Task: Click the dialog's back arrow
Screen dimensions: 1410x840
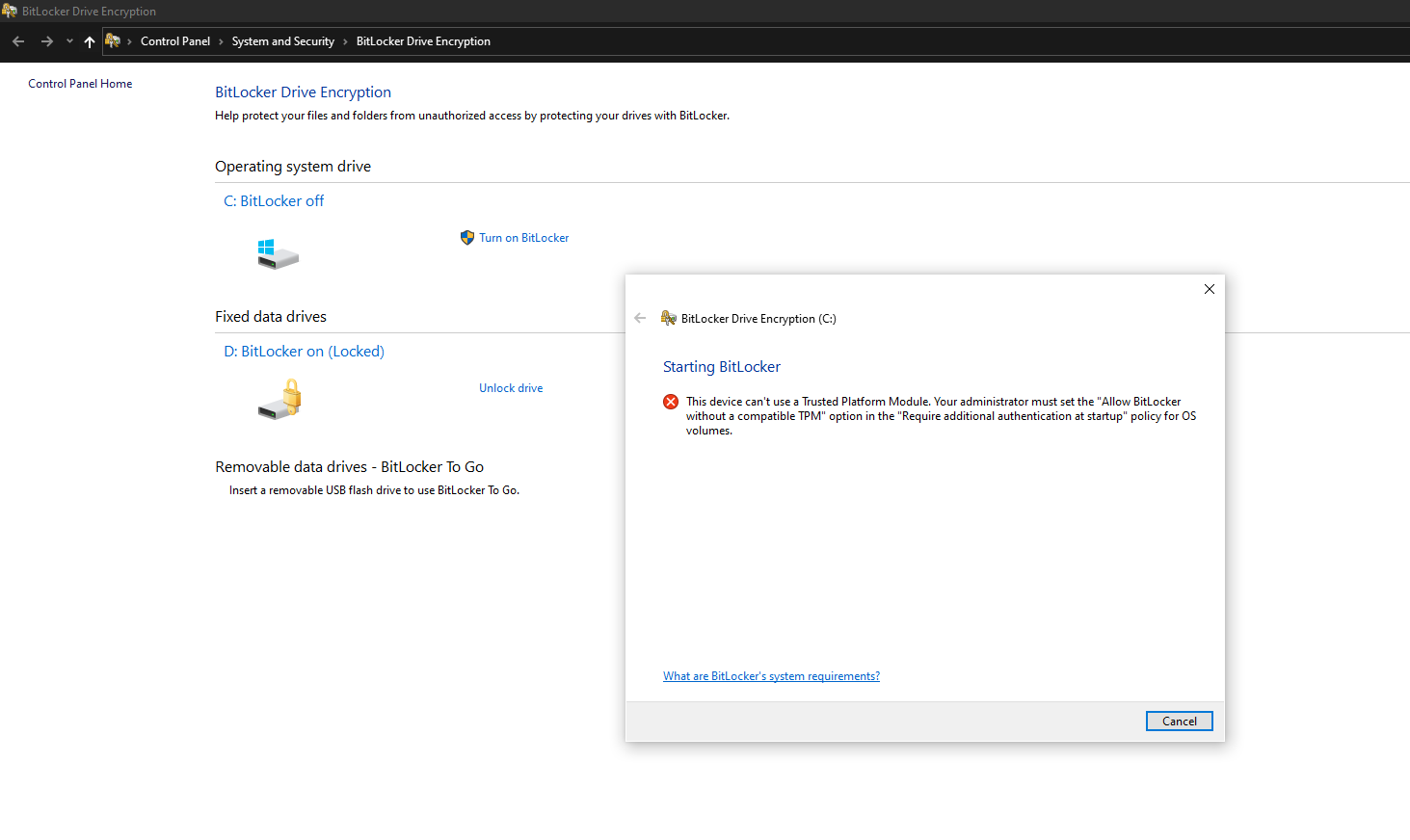Action: (640, 318)
